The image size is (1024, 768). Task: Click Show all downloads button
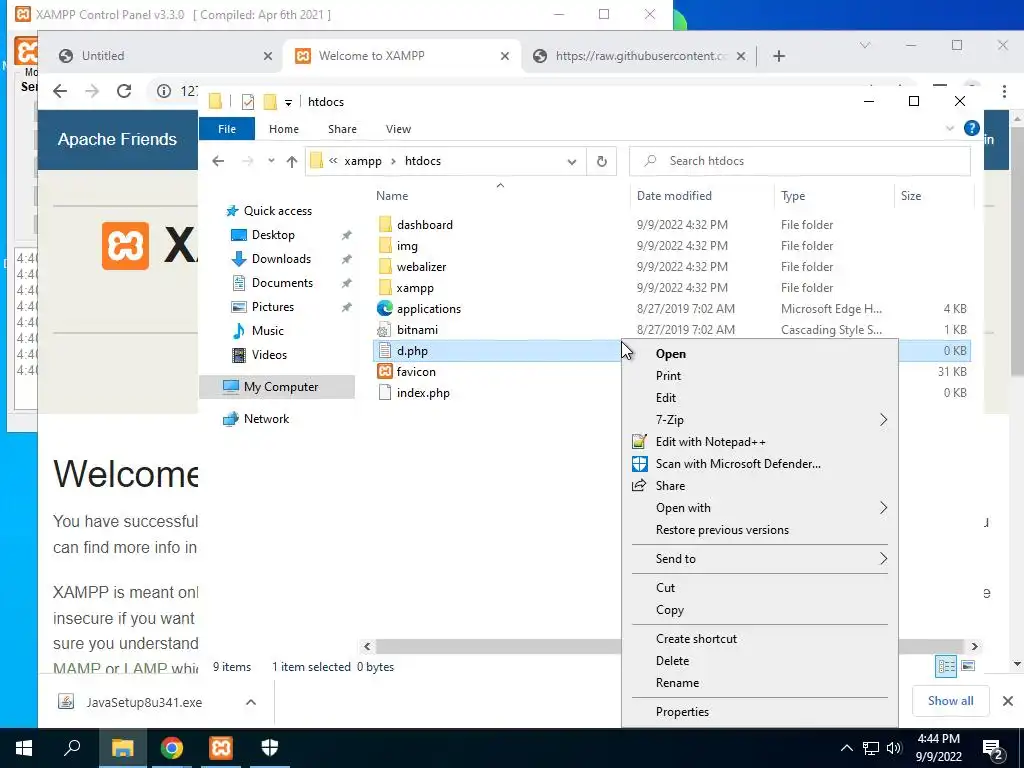point(950,701)
